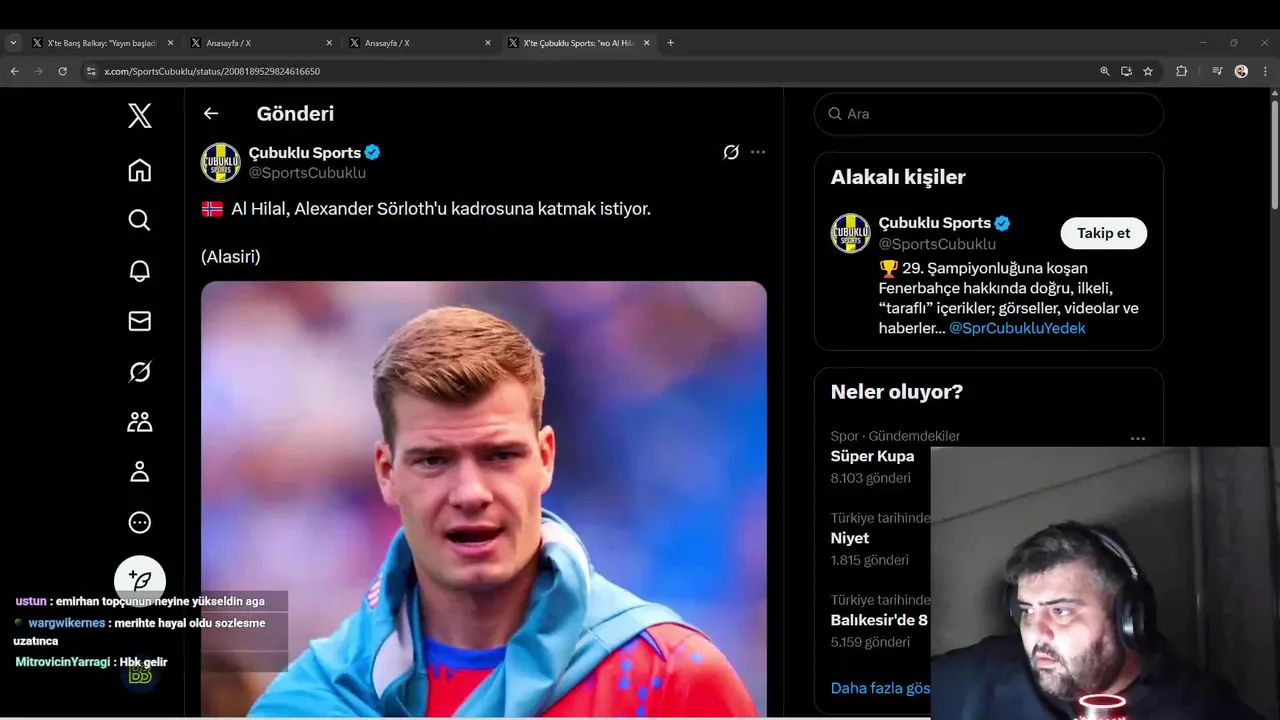Click the @SportsCubuklu handle under post author
Screen dimensions: 1280x720
[307, 173]
